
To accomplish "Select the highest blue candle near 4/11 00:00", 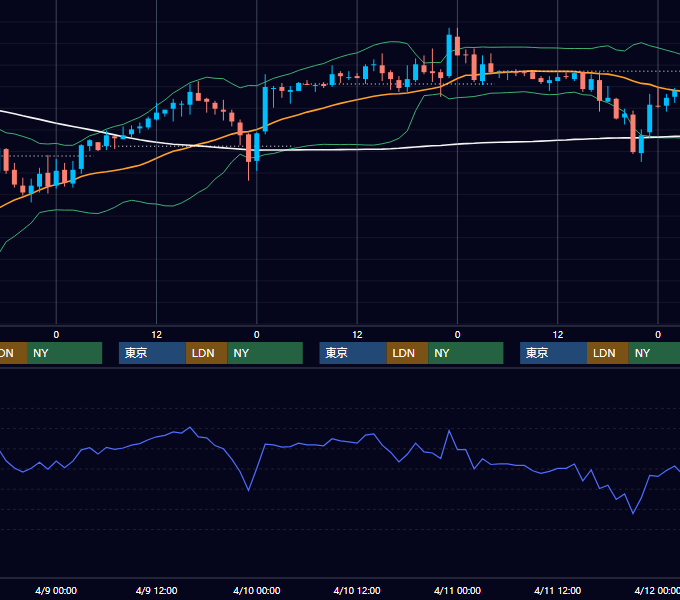I will [x=449, y=55].
